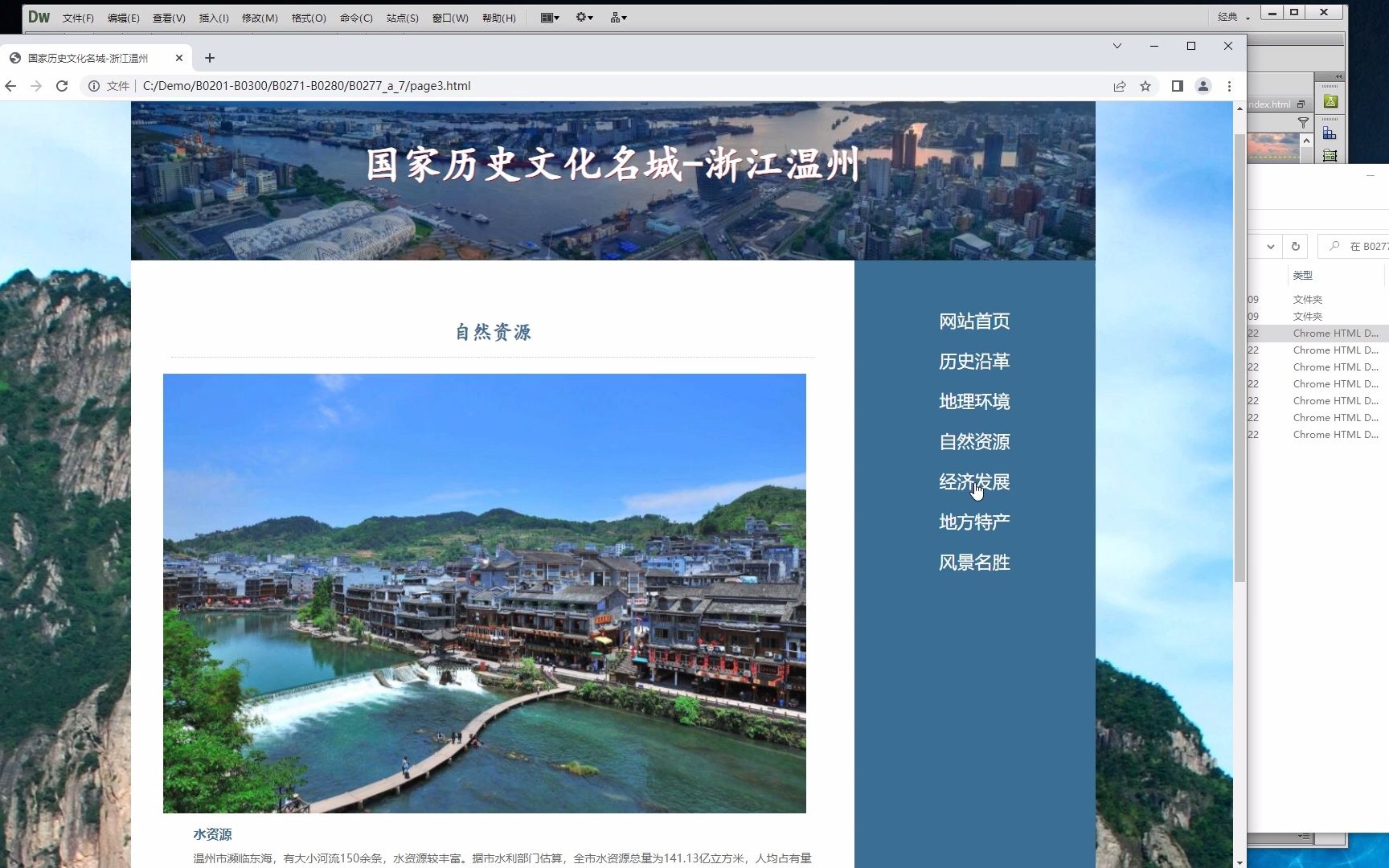Toggle the filter funnel in the Files panel

coord(1303,122)
